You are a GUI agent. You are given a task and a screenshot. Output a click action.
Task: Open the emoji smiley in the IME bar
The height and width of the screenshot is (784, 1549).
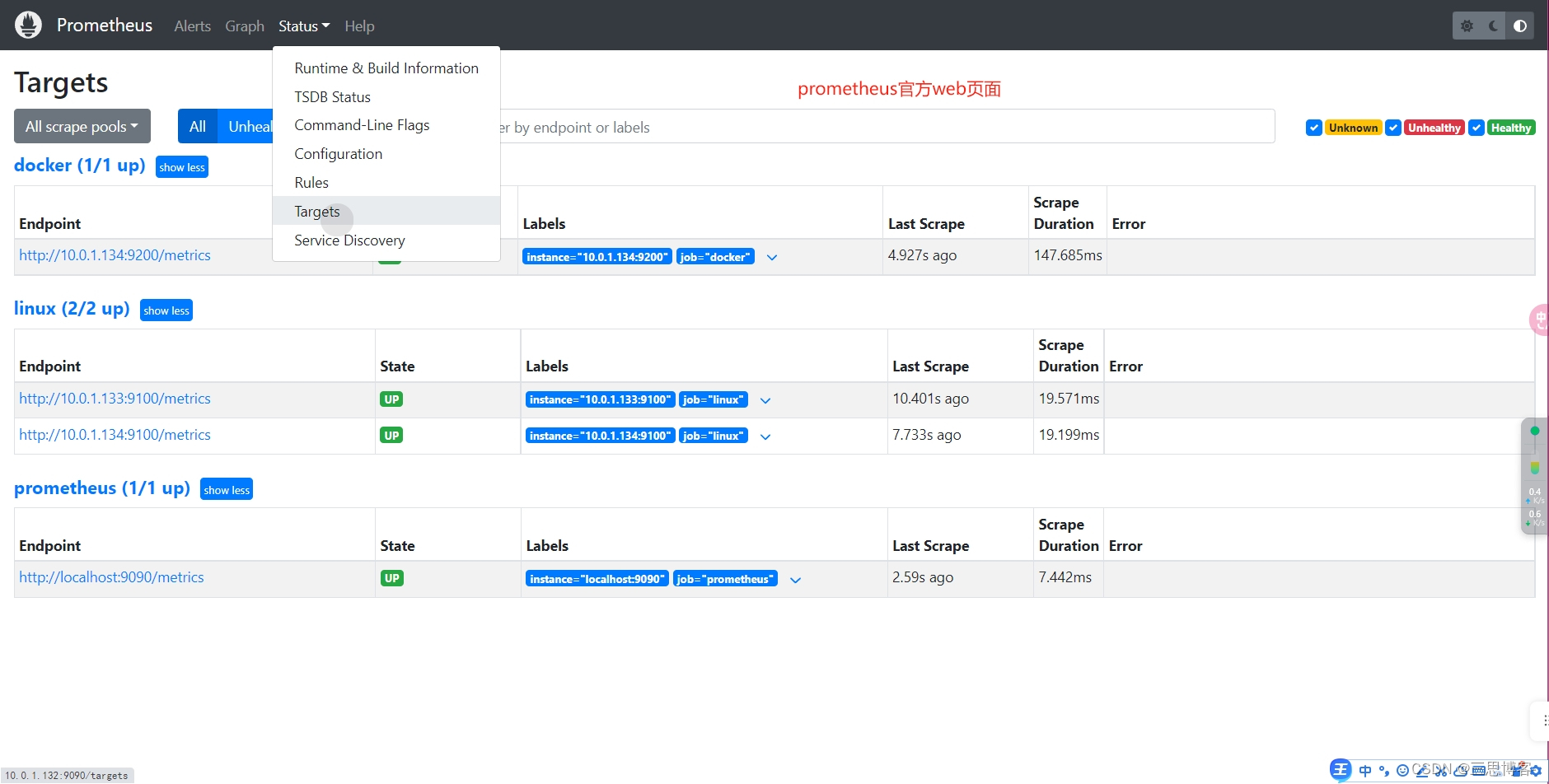coord(1402,771)
